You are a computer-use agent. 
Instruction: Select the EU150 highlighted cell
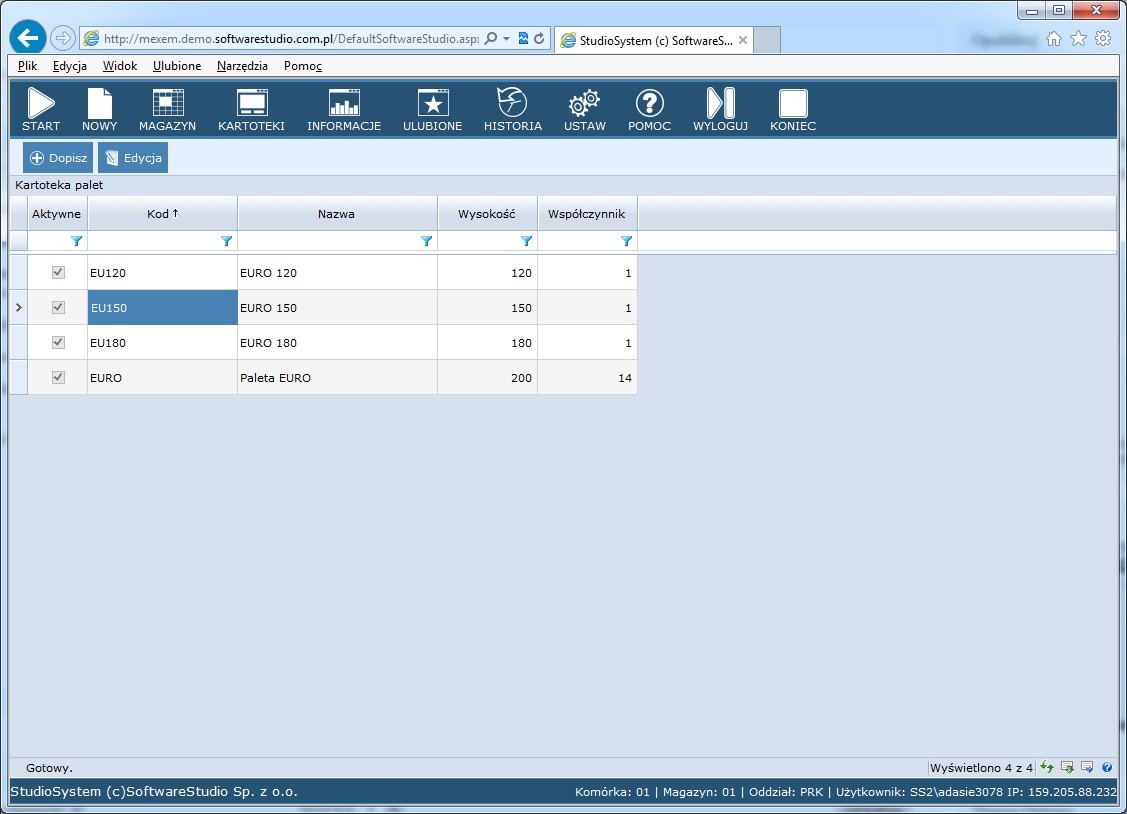[x=162, y=307]
